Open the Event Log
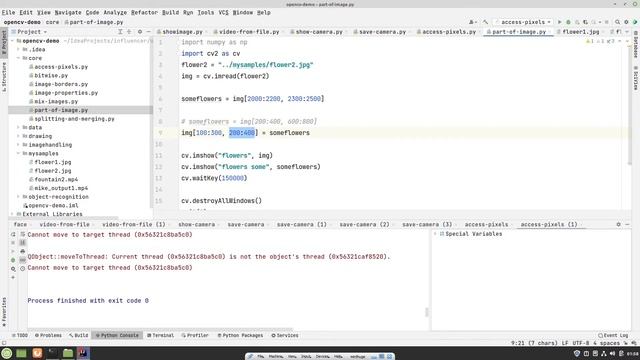Viewport: 640px width, 360px height. (613, 335)
